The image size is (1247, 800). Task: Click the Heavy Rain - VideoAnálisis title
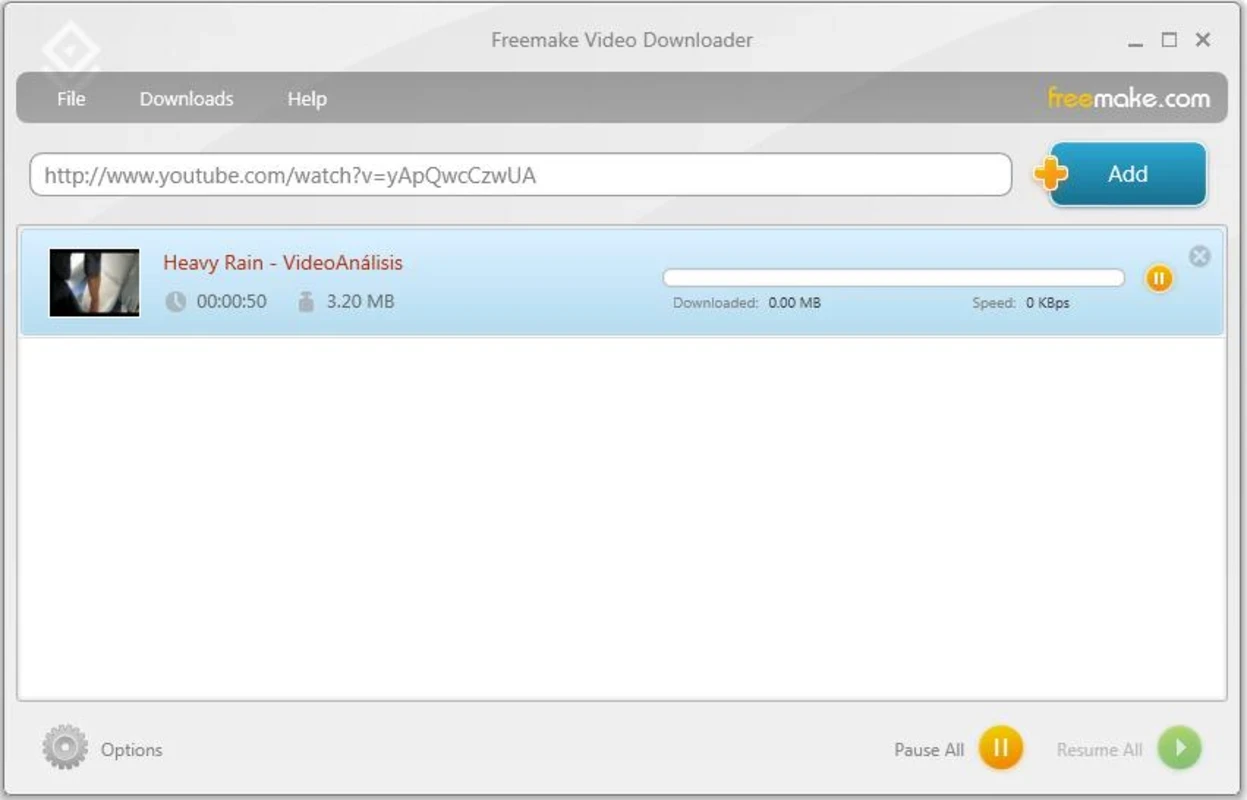point(283,263)
